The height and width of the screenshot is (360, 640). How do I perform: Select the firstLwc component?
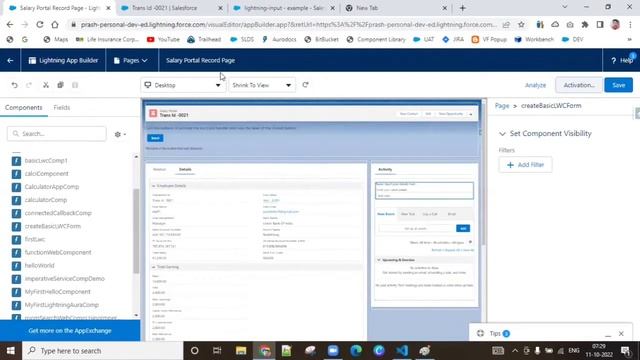[35, 239]
